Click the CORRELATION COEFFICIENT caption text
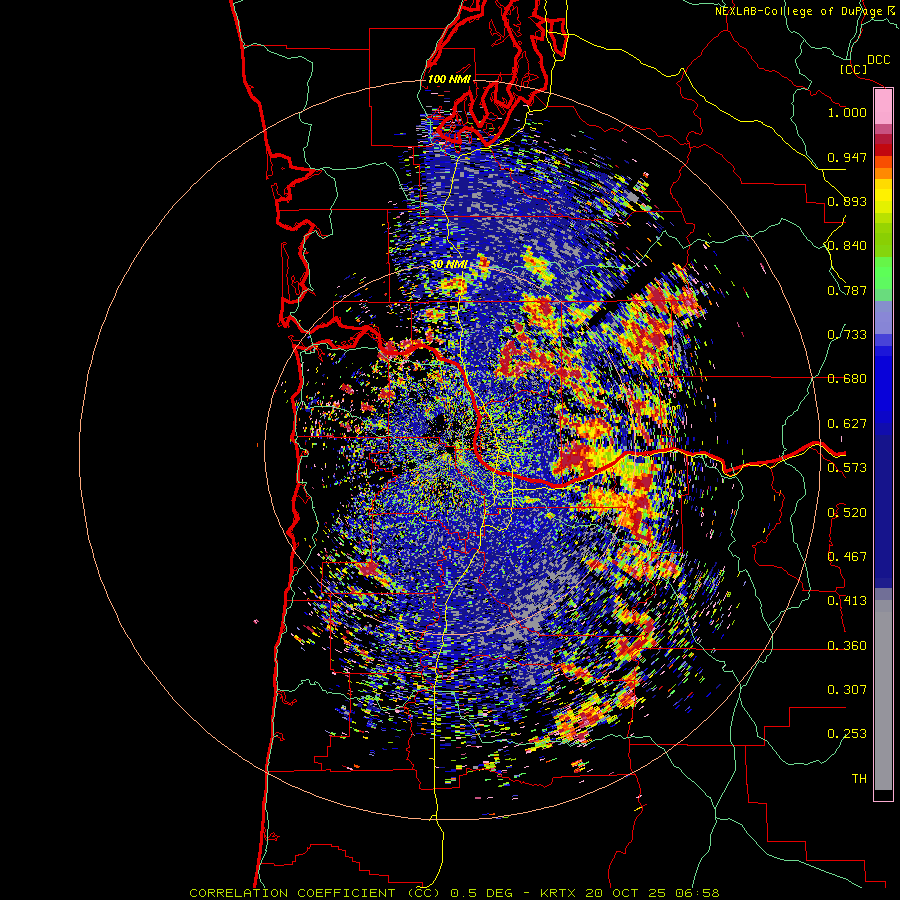This screenshot has width=900, height=900. pyautogui.click(x=292, y=893)
